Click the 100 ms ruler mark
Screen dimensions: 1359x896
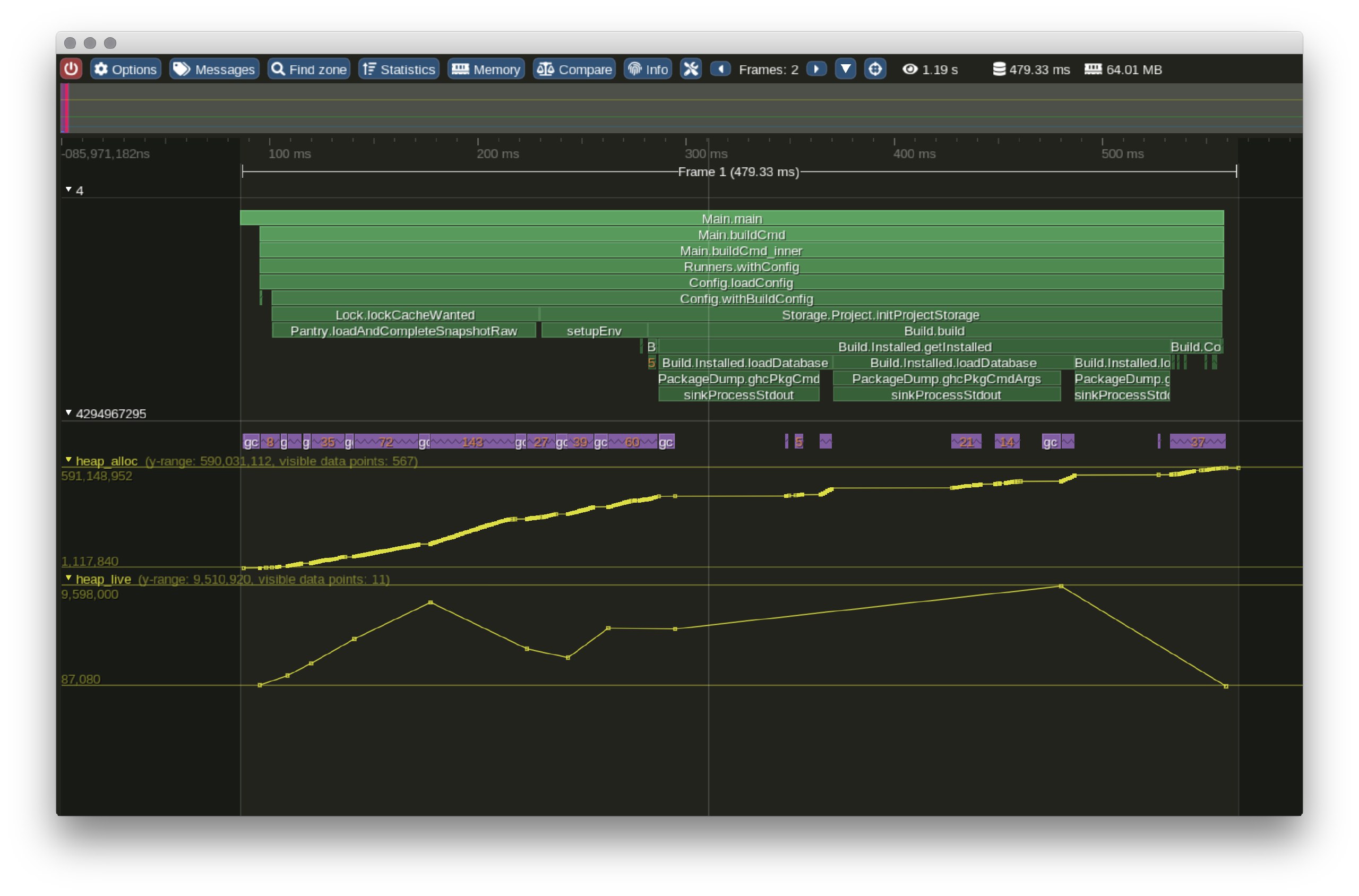289,153
